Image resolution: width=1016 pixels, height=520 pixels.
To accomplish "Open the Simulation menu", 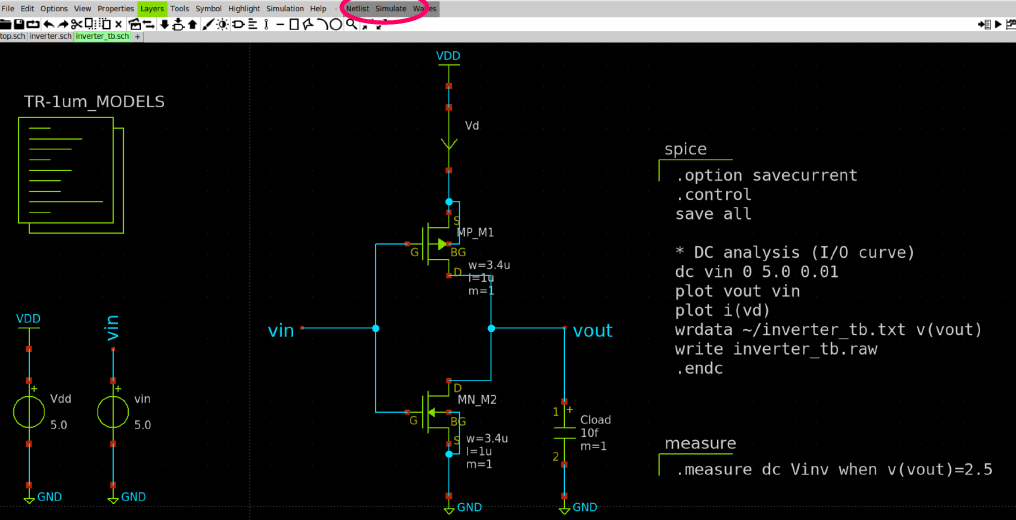I will pos(285,8).
